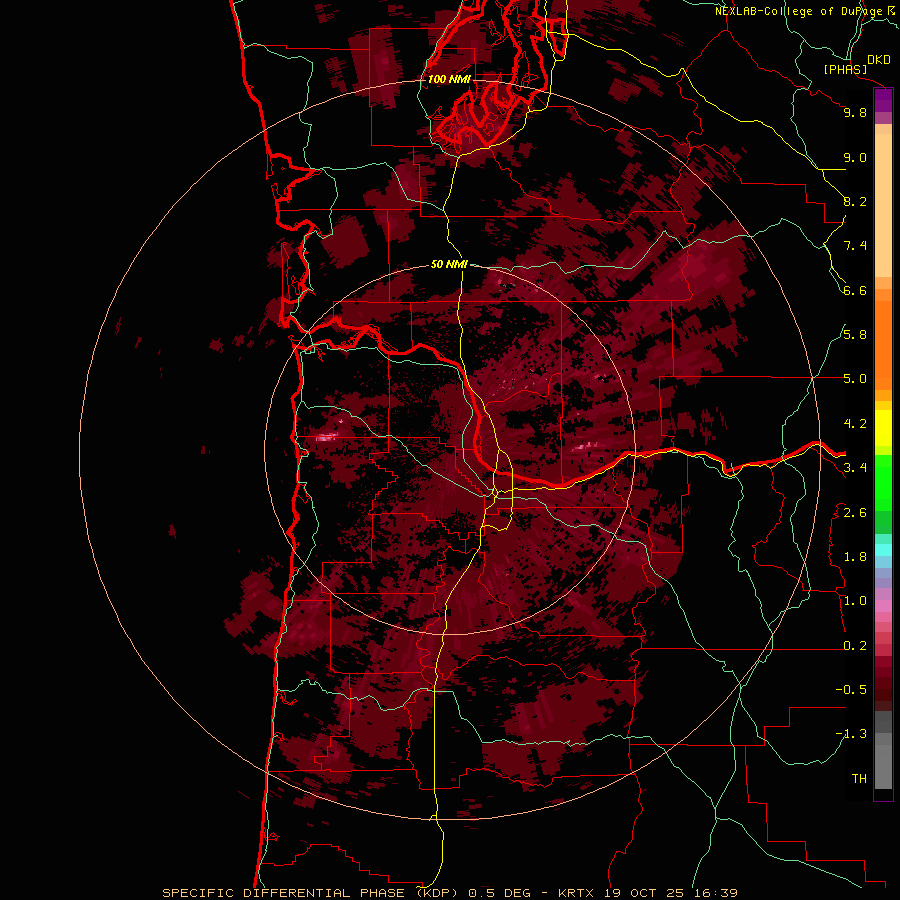Image resolution: width=900 pixels, height=900 pixels.
Task: Pick the cyan band on the color bar
Action: point(883,550)
